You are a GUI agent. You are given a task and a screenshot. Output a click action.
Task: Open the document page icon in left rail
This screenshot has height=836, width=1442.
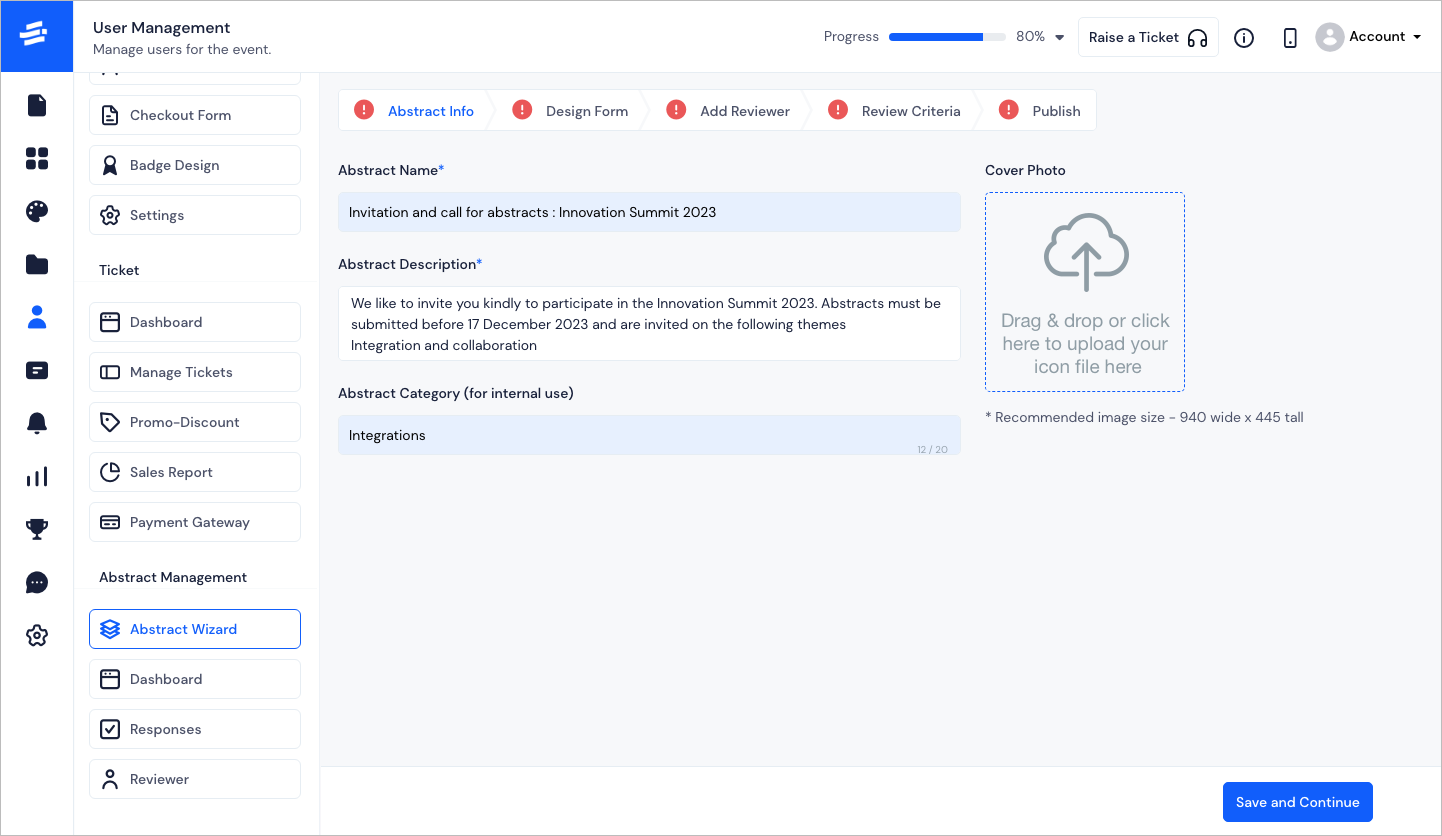(x=37, y=105)
